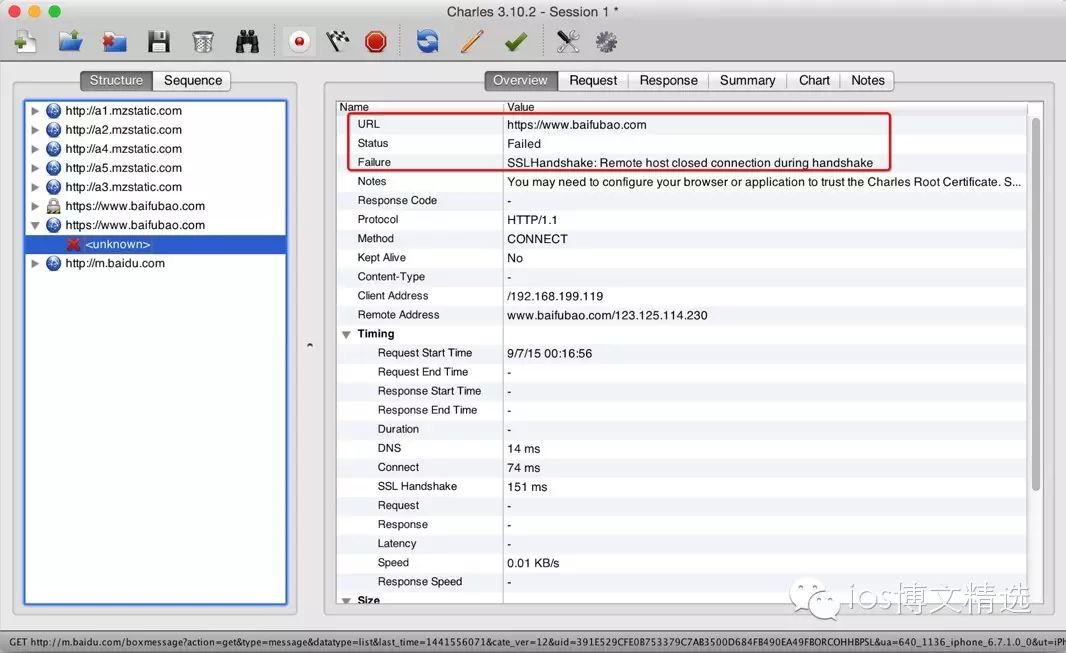Viewport: 1066px width, 653px height.
Task: Expand http://m.baidu.com node
Action: tap(35, 263)
